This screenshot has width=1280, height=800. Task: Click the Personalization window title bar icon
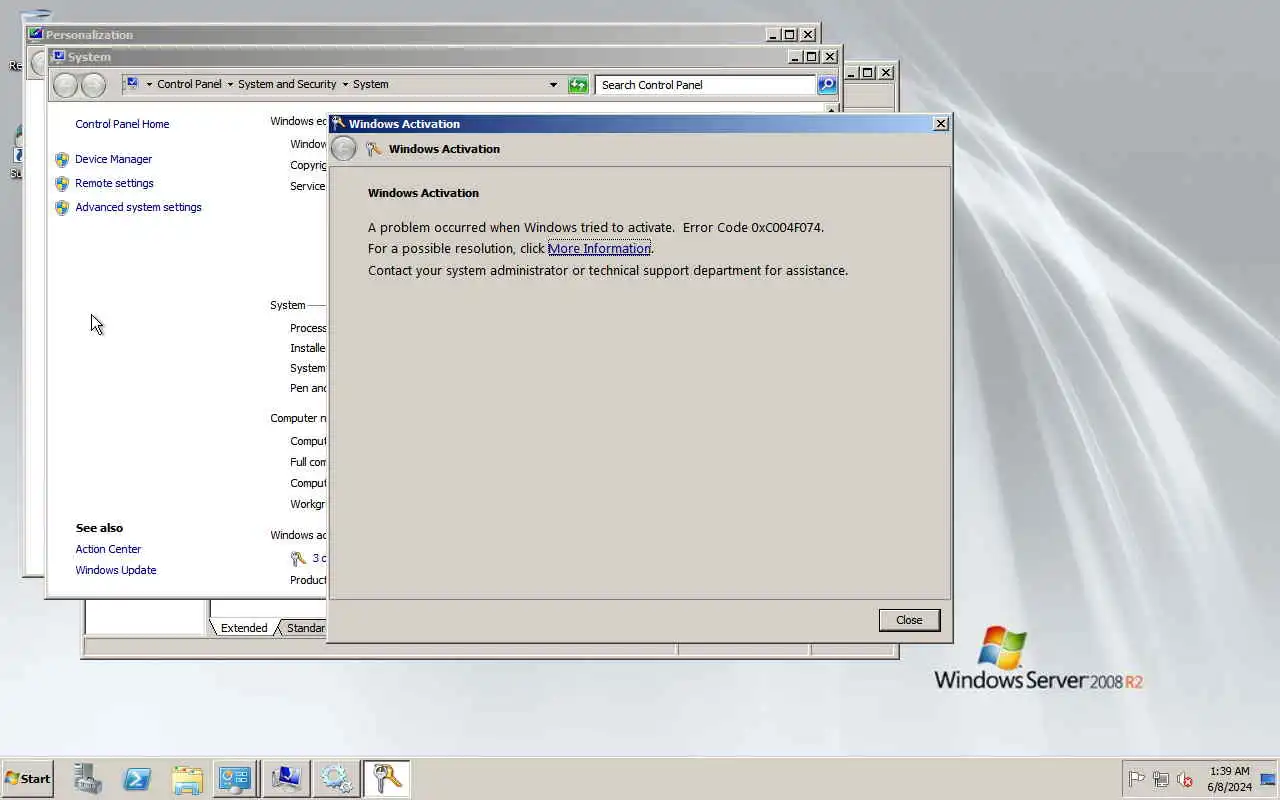pos(36,34)
